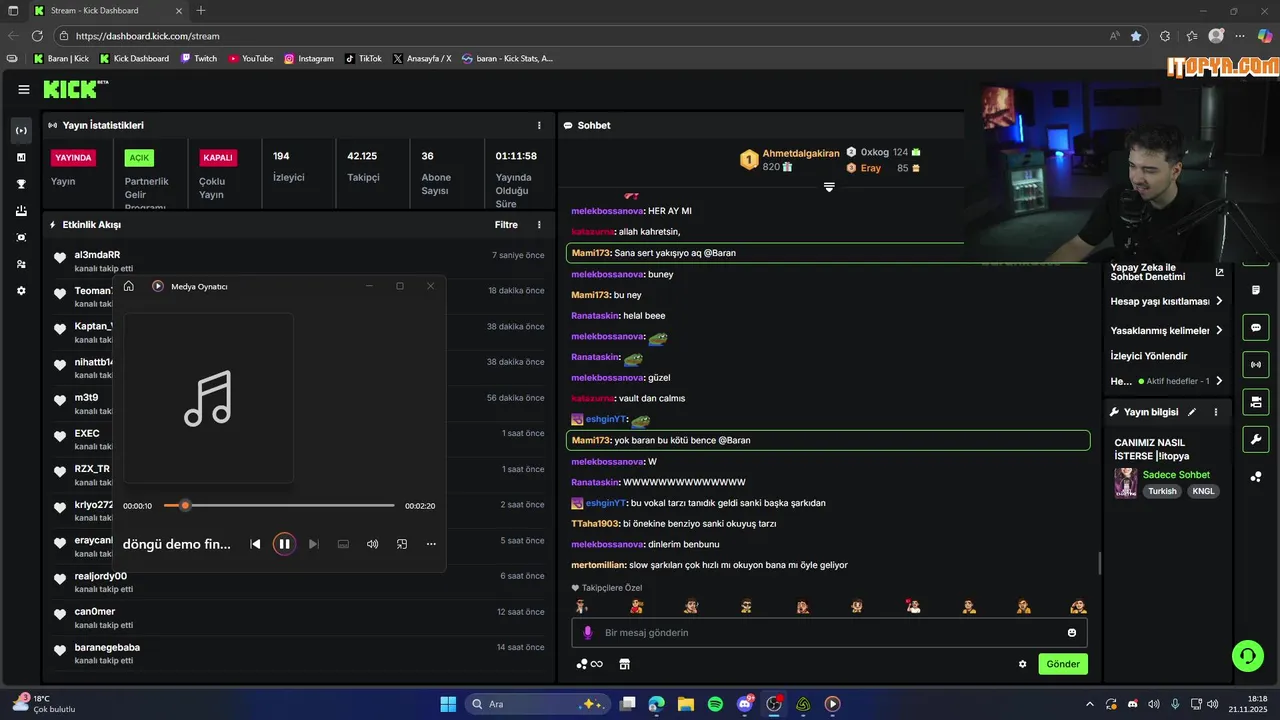The height and width of the screenshot is (720, 1280).
Task: Open the settings gear in Kick sidebar
Action: (x=21, y=291)
